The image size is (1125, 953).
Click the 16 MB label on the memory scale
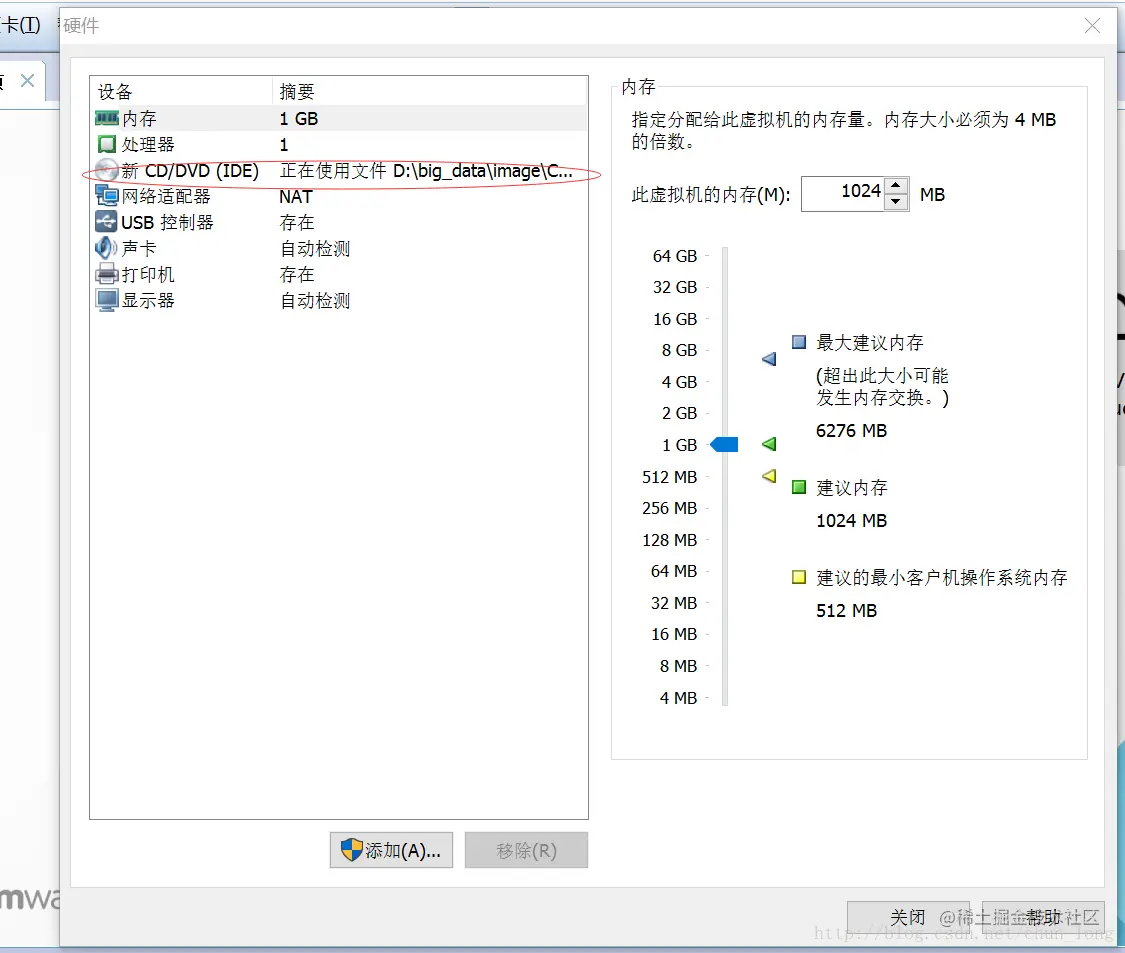(x=674, y=634)
